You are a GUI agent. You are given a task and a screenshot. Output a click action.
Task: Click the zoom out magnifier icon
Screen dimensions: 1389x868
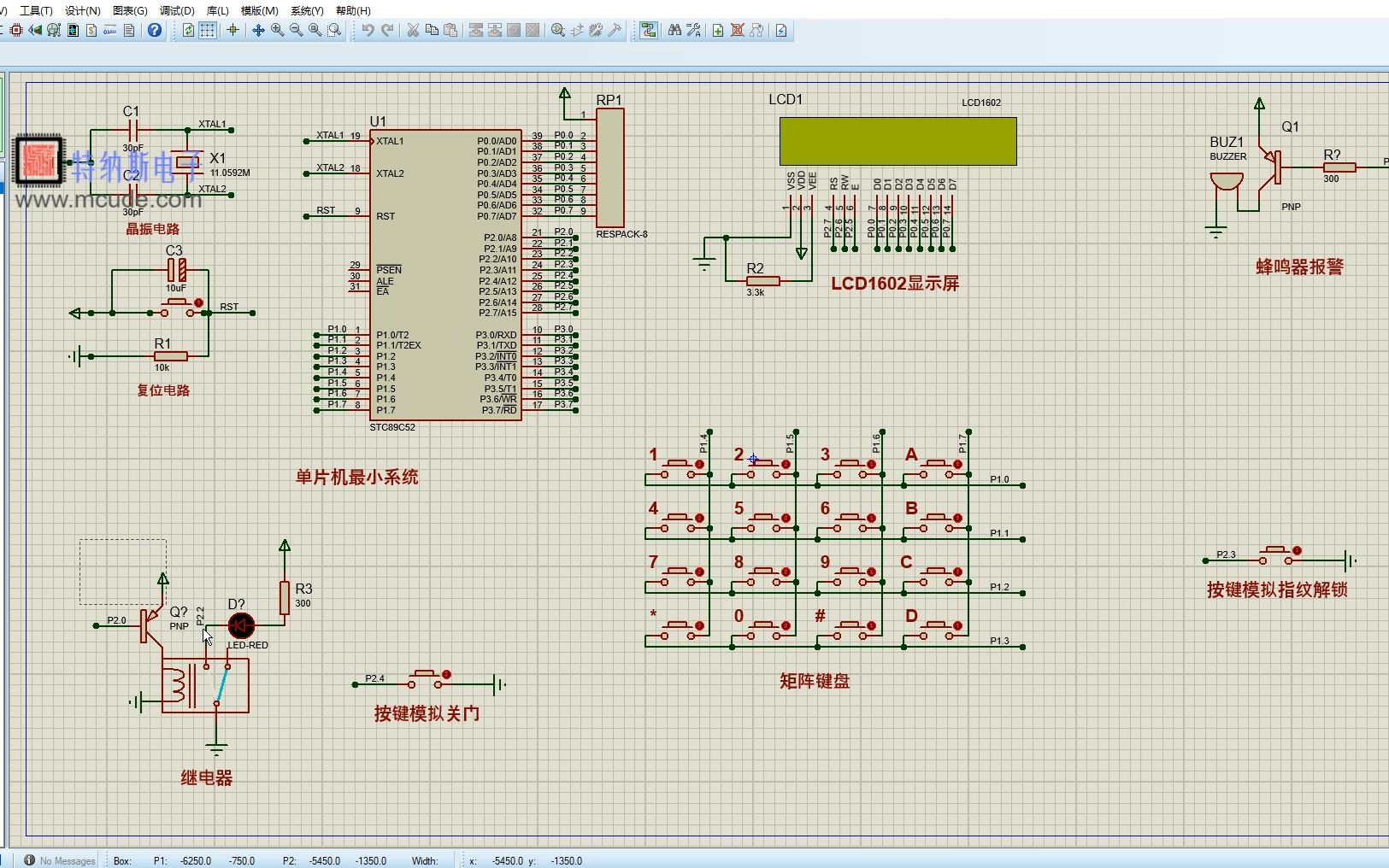point(297,30)
